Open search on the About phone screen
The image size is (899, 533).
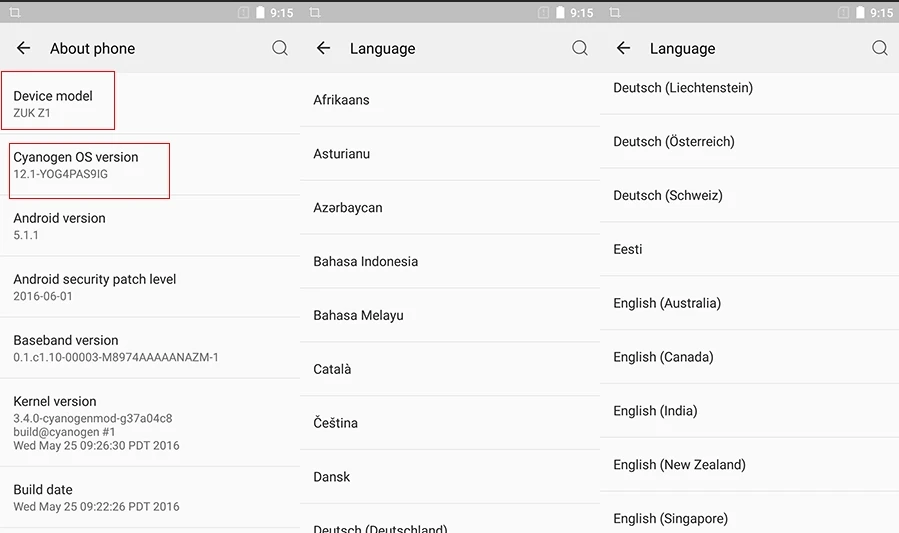click(x=280, y=48)
